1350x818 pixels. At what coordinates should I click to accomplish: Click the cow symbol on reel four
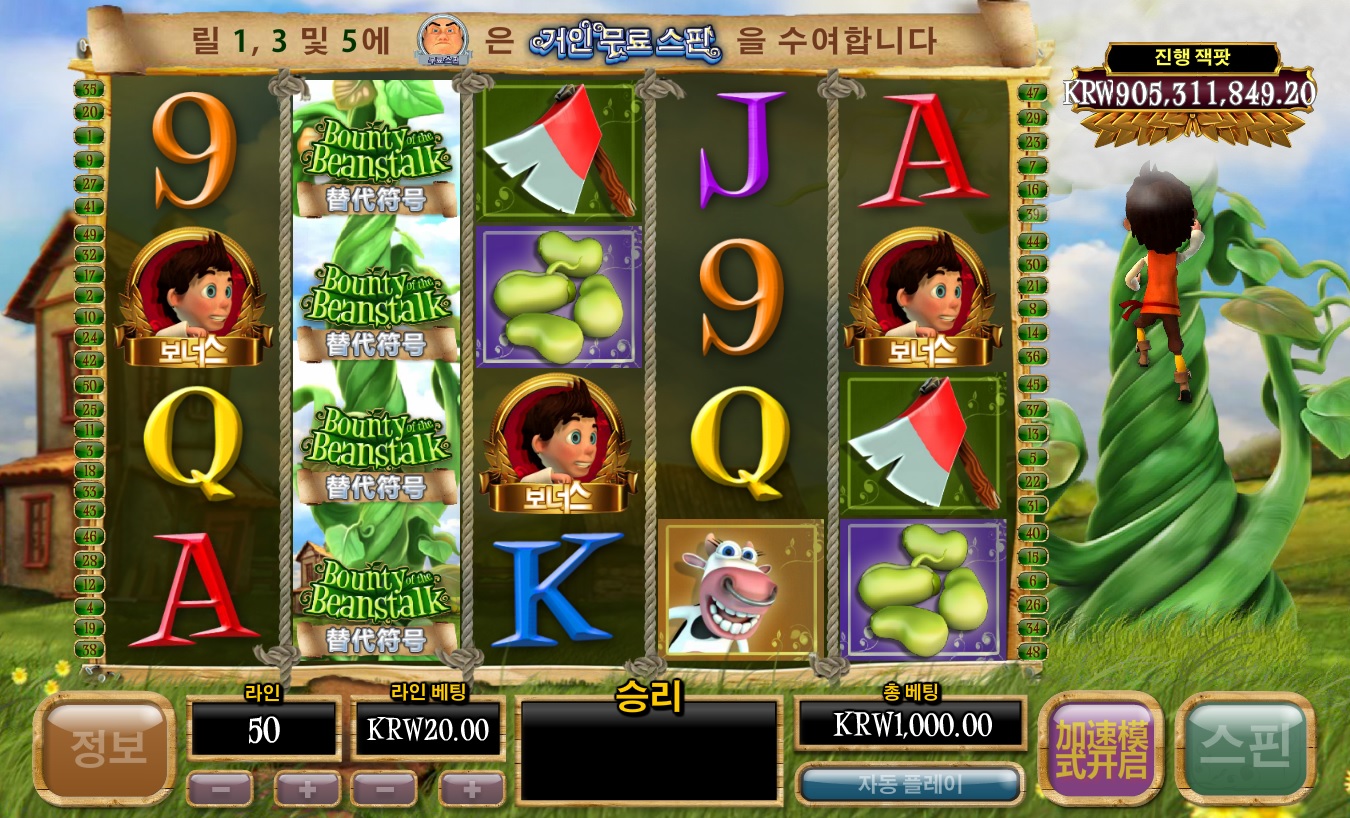tap(741, 589)
